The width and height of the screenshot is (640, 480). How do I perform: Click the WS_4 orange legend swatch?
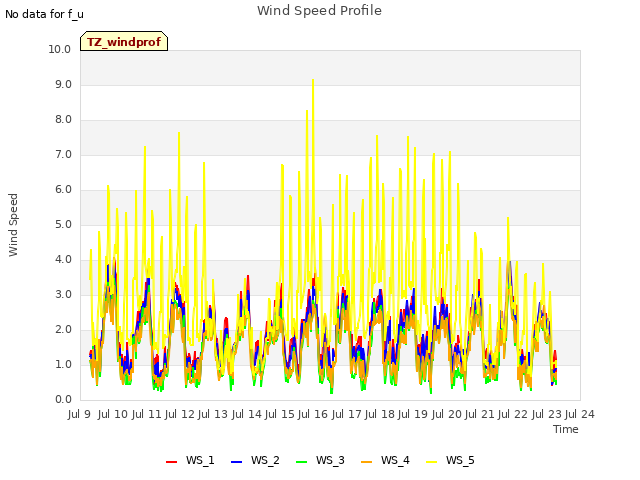tap(367, 461)
